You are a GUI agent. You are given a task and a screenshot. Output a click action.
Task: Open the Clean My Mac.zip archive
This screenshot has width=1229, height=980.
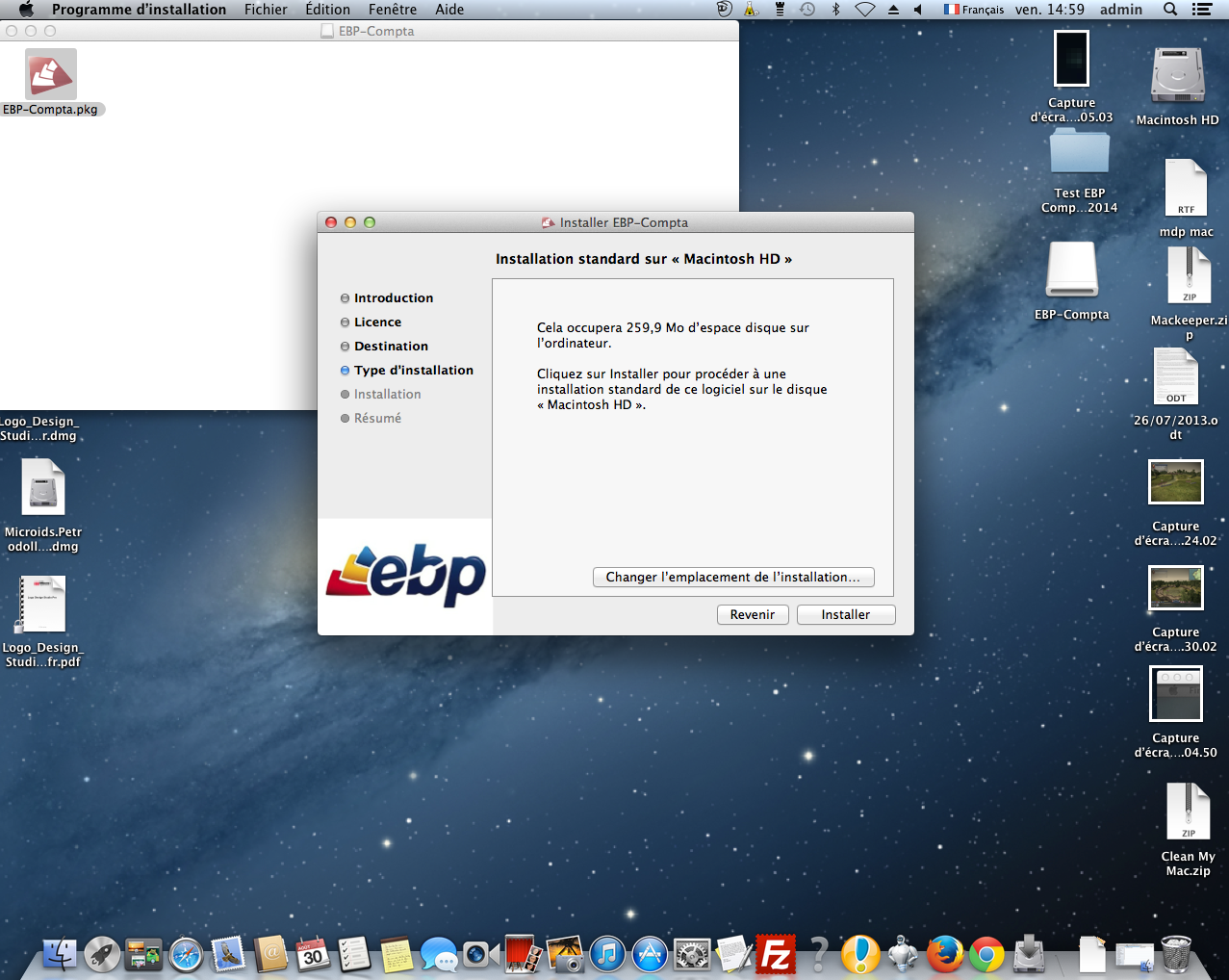click(x=1189, y=812)
